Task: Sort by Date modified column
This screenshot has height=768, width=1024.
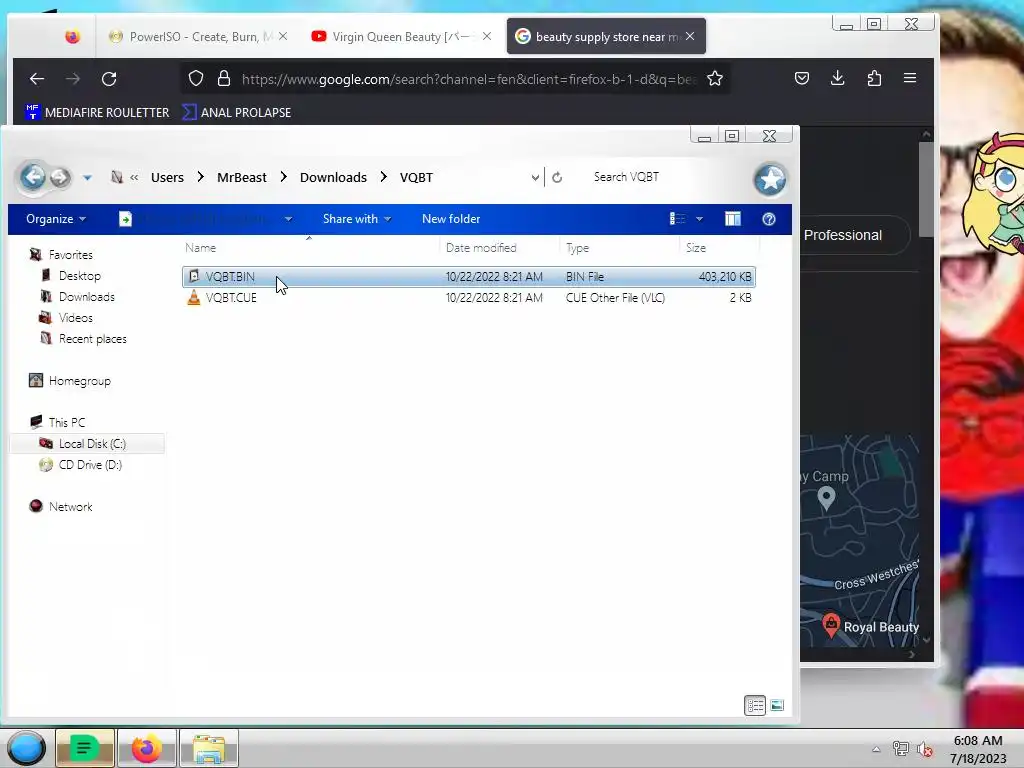Action: (x=500, y=248)
